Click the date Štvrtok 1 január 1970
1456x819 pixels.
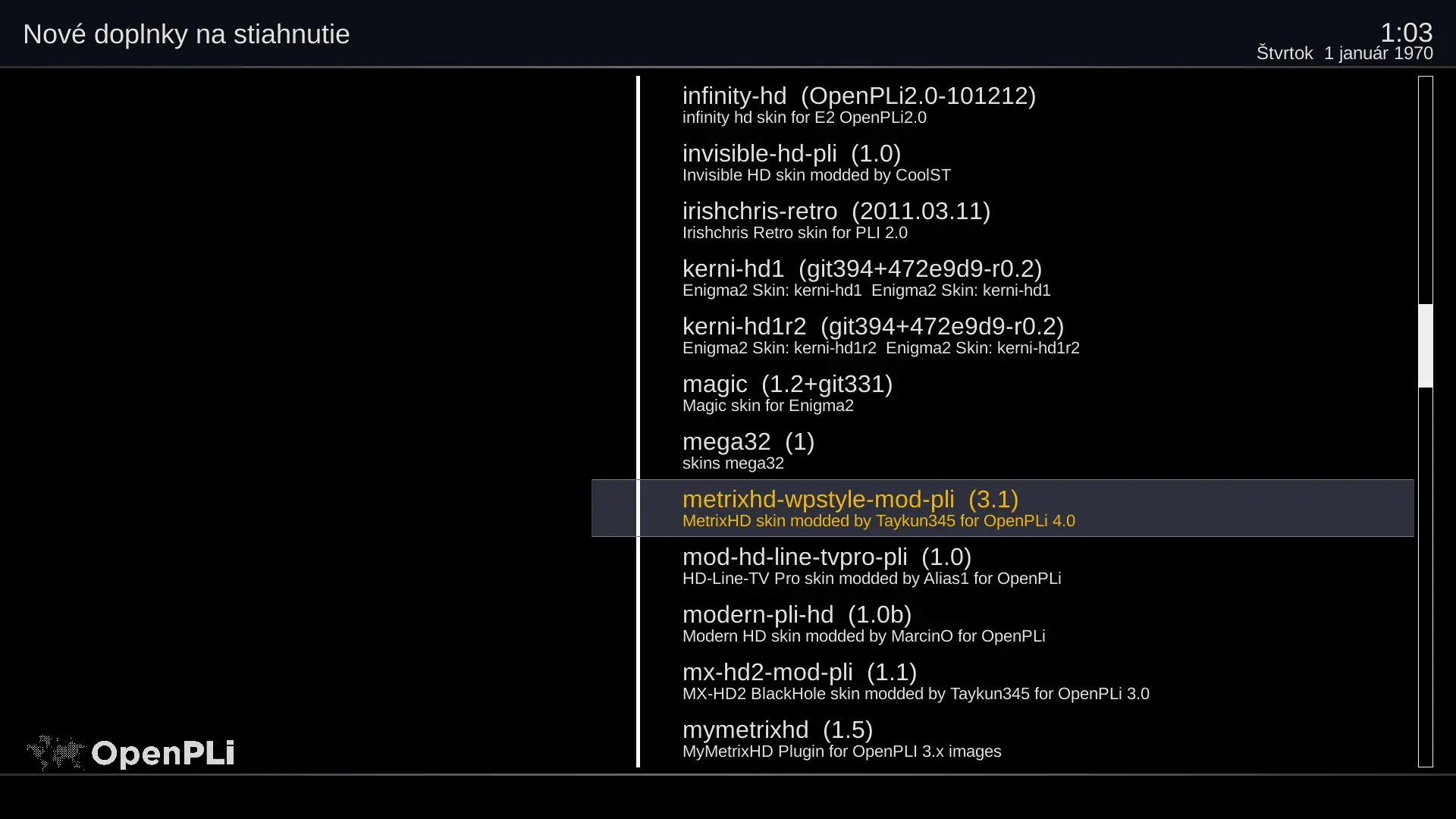click(1345, 53)
